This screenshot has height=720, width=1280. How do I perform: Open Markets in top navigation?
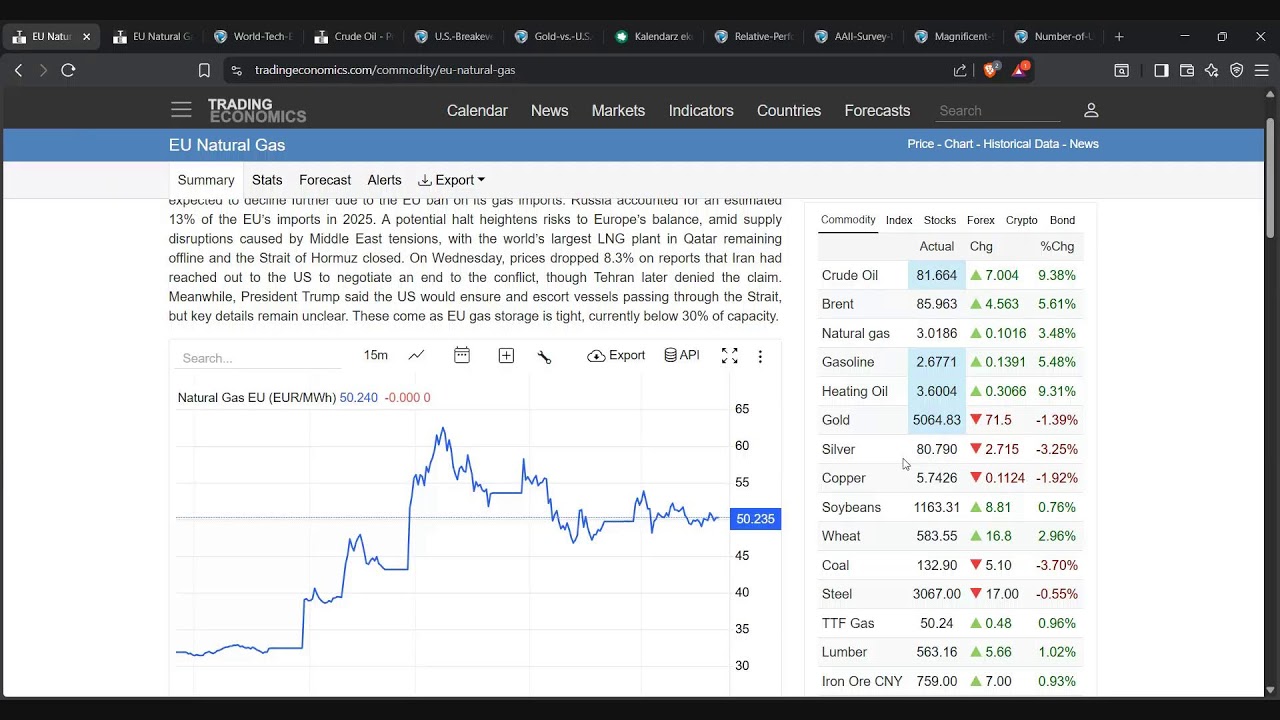click(618, 110)
